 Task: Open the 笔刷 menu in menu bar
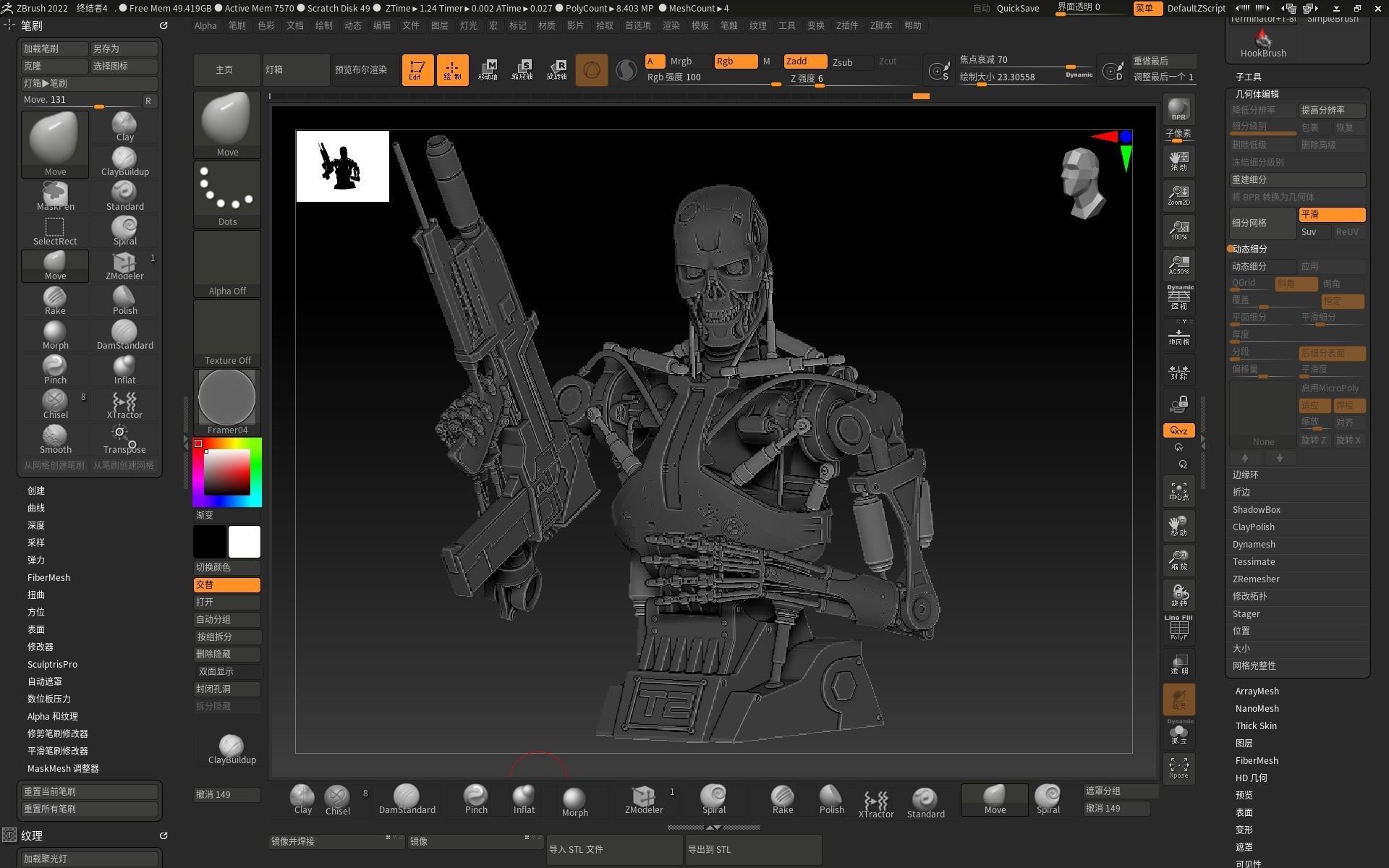point(237,25)
